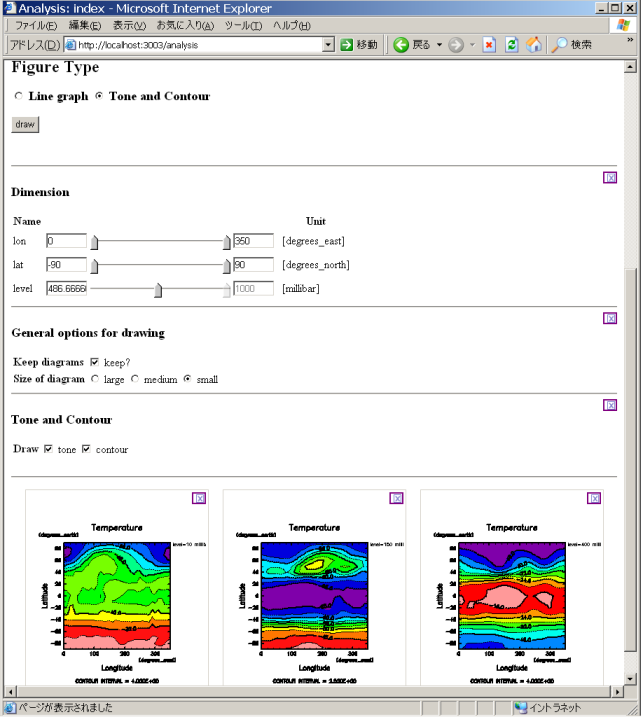641x717 pixels.
Task: Open the お気に入り(A) menu
Action: (x=185, y=26)
